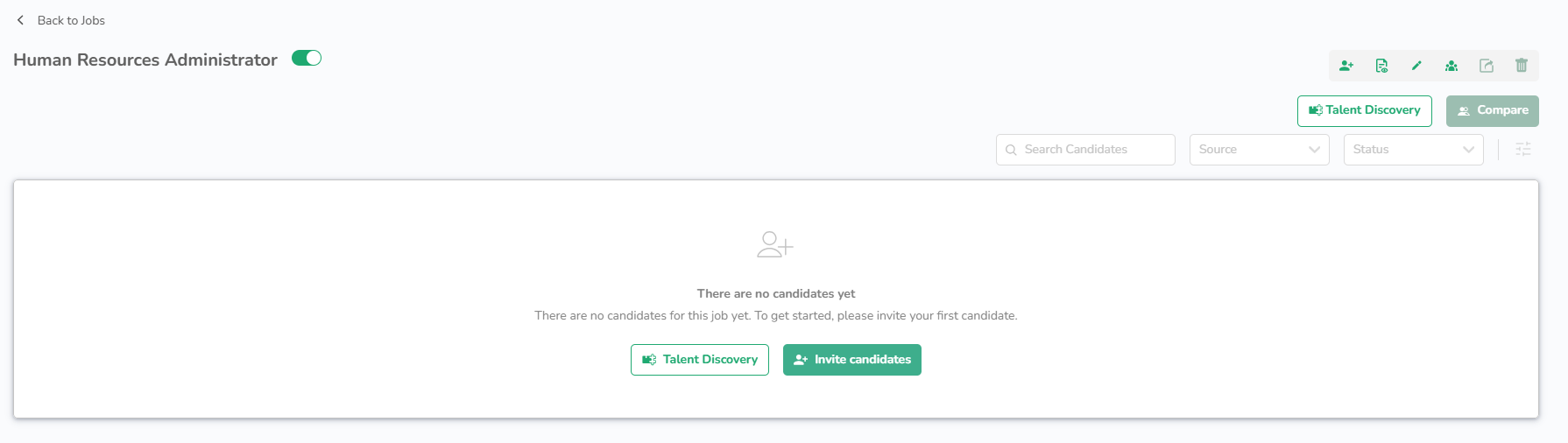Open the job preview document icon
The image size is (1568, 443).
tap(1381, 66)
